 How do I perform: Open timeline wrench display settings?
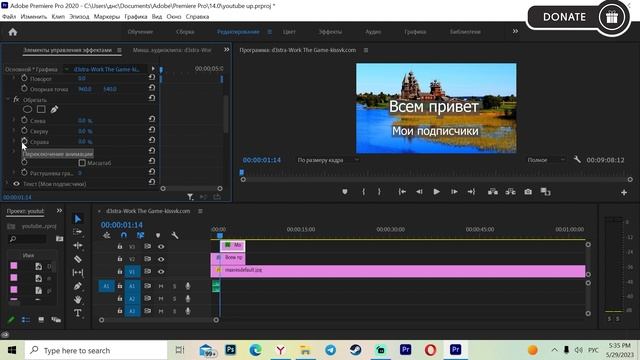[x=175, y=235]
